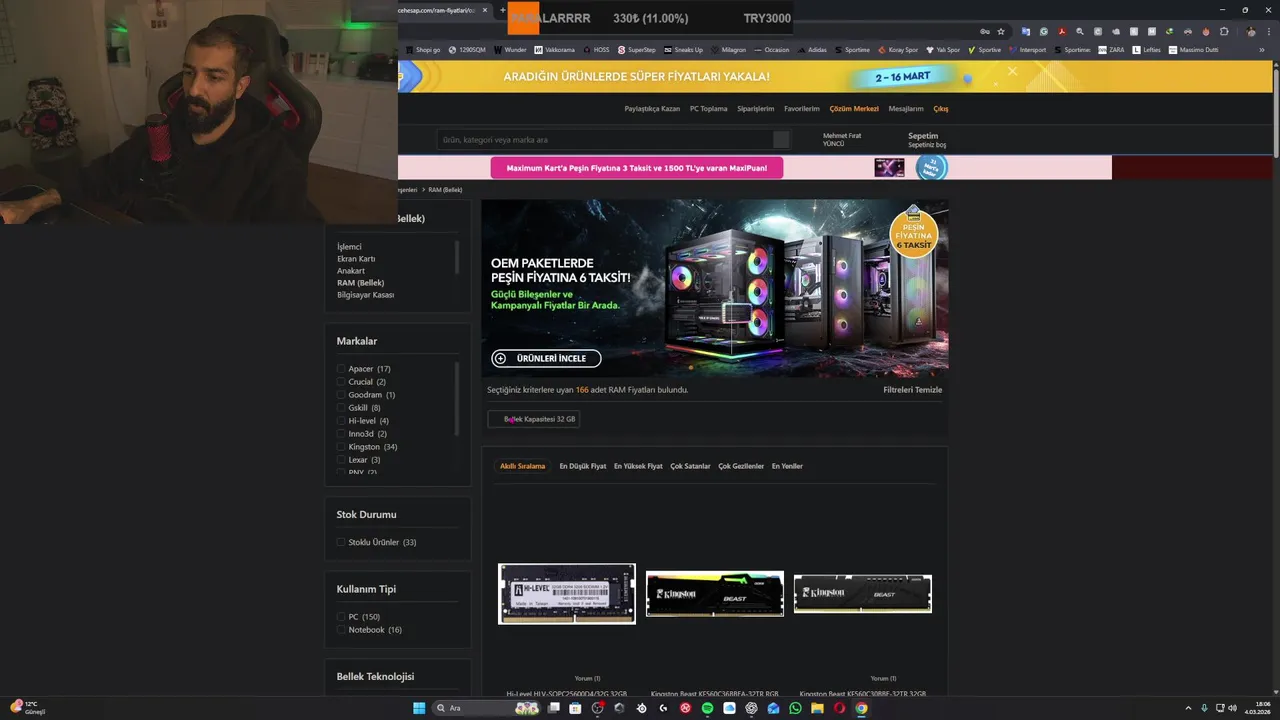Select the İşlemci category

pos(349,247)
